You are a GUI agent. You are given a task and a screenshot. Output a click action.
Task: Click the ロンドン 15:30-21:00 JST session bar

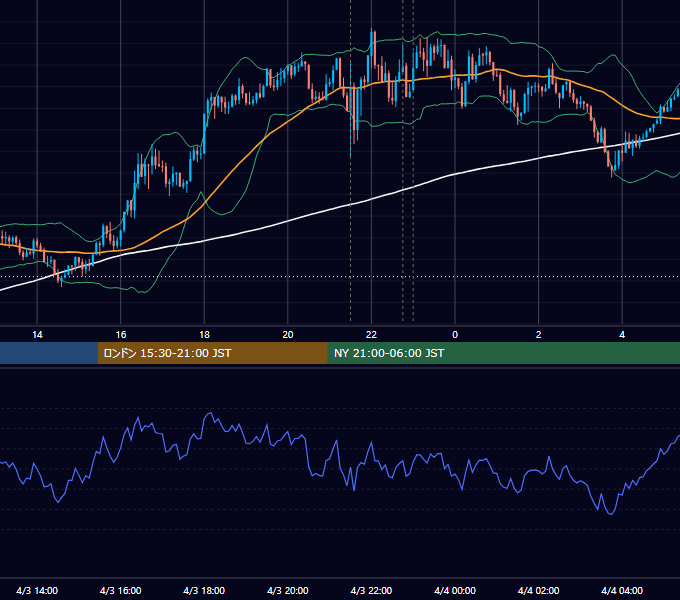(x=212, y=353)
